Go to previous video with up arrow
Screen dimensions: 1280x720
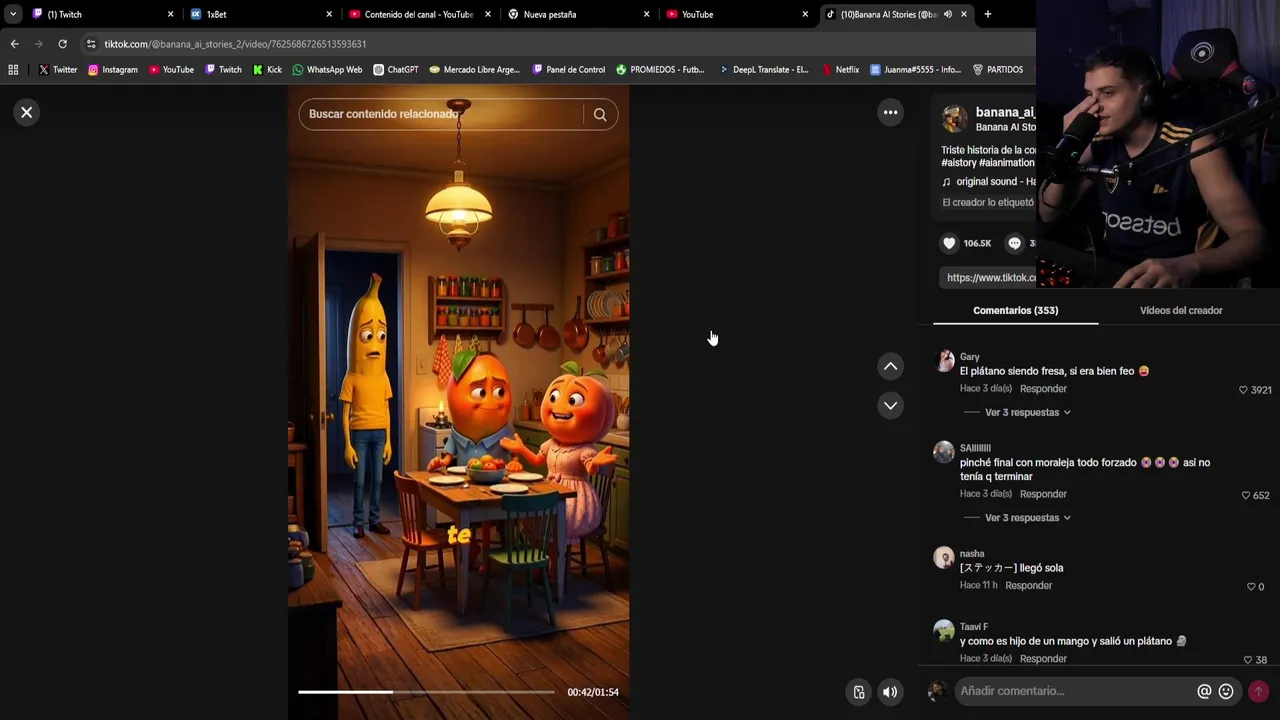[890, 367]
